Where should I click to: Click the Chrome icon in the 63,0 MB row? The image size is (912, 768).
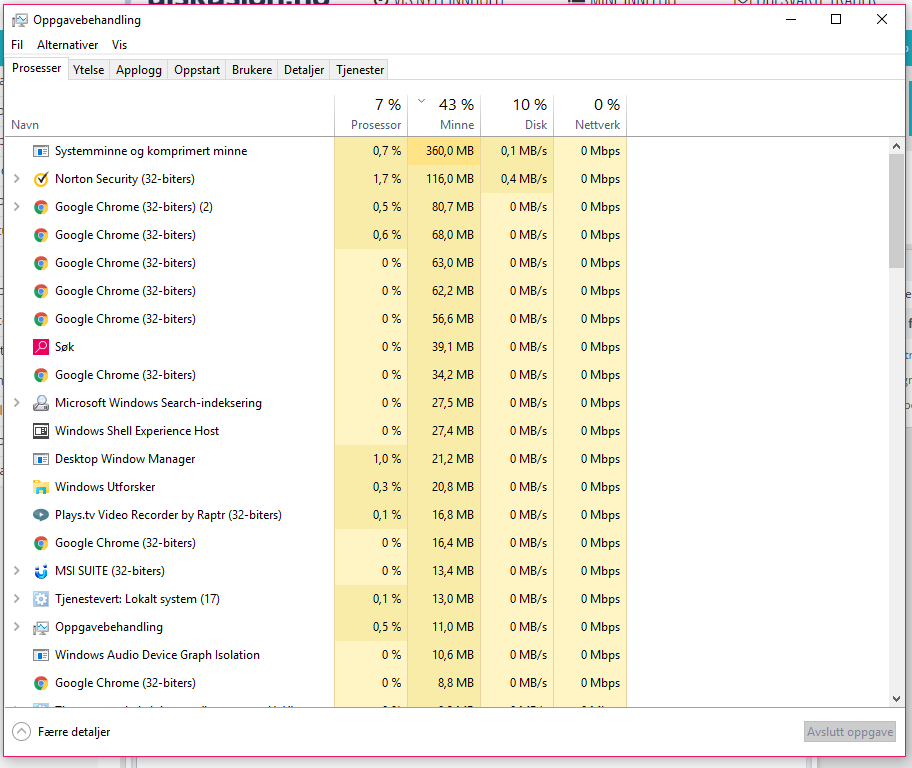(41, 263)
